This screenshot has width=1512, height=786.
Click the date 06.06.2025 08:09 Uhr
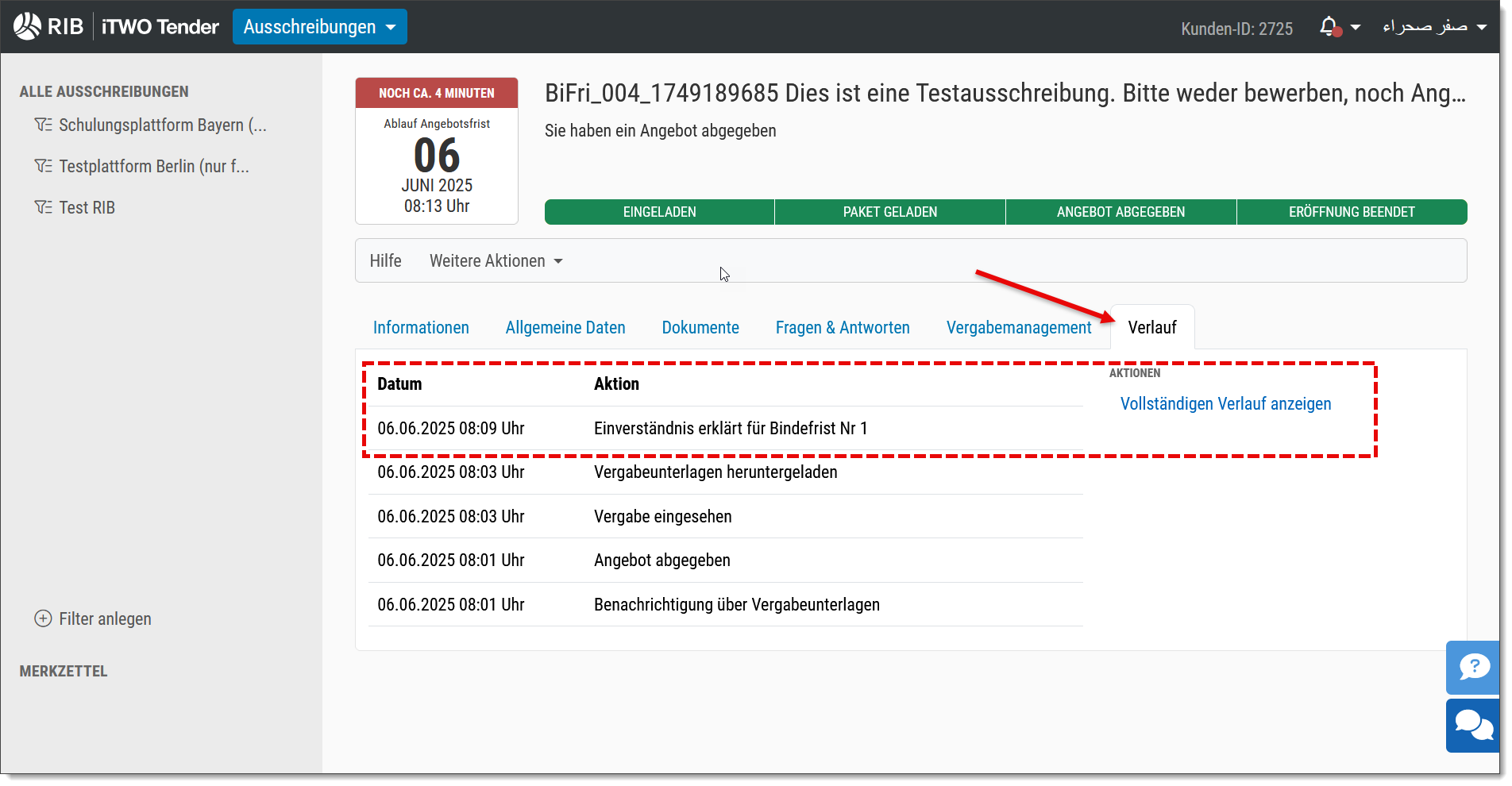pos(451,429)
